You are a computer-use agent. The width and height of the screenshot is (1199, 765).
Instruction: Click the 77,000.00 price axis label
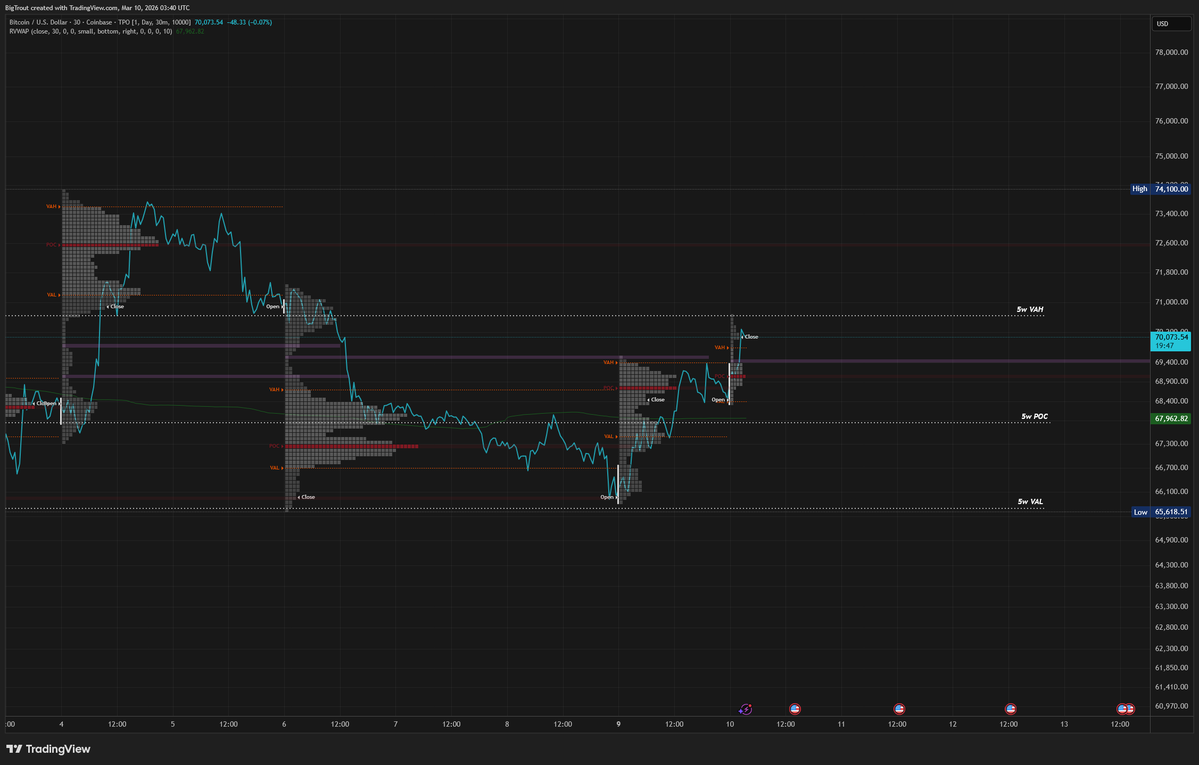1171,86
